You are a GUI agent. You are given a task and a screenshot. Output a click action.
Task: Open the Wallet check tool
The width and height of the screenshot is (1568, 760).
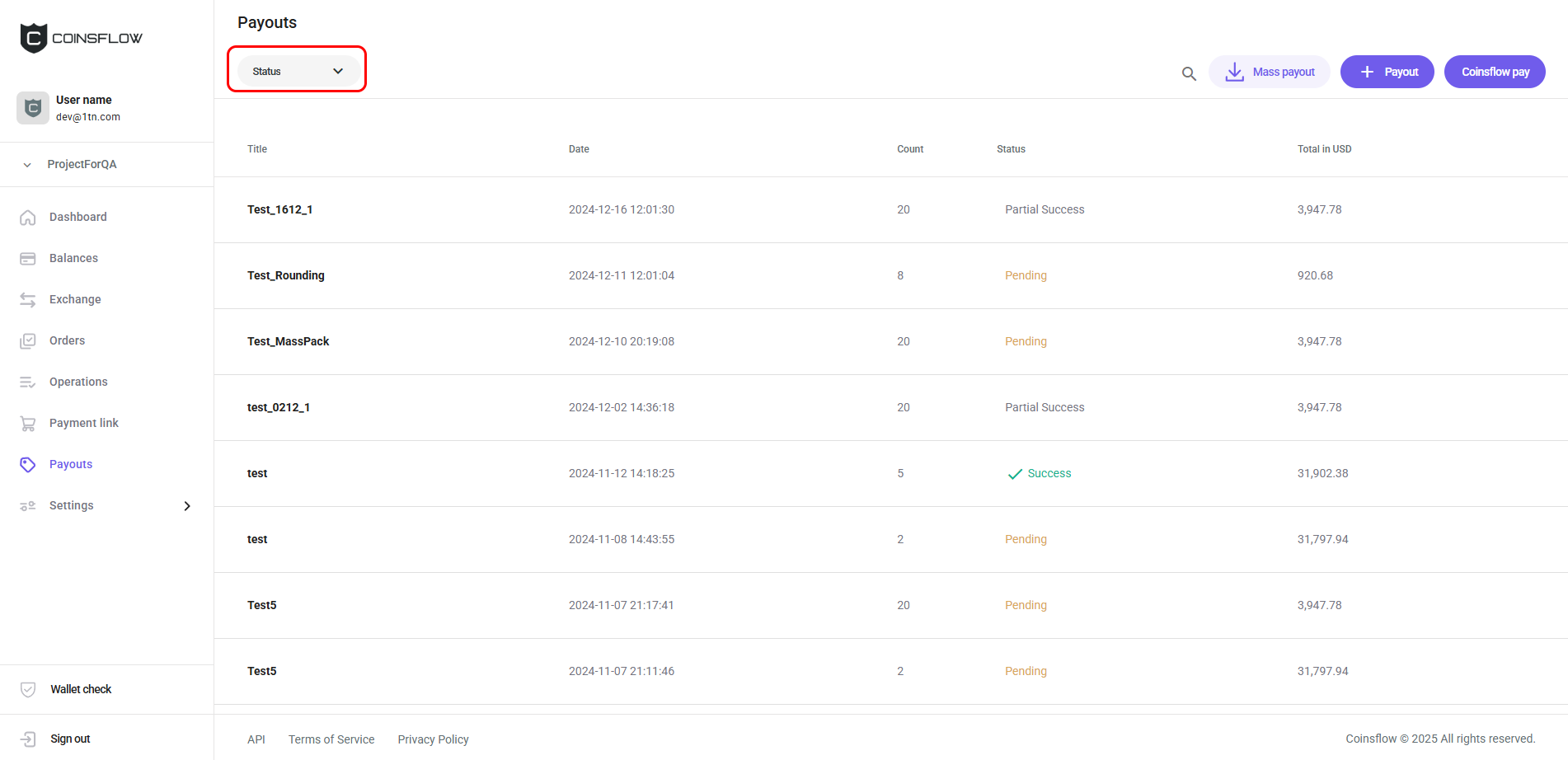click(x=81, y=689)
